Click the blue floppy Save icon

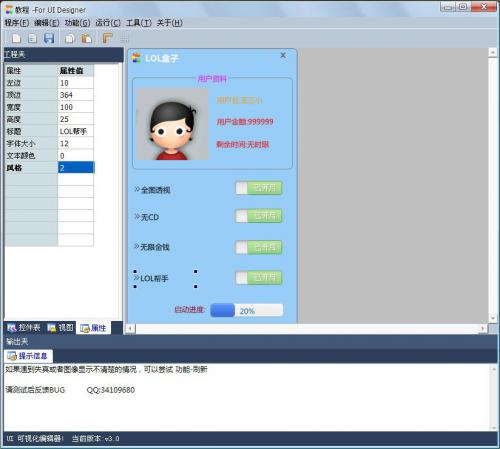(49, 38)
